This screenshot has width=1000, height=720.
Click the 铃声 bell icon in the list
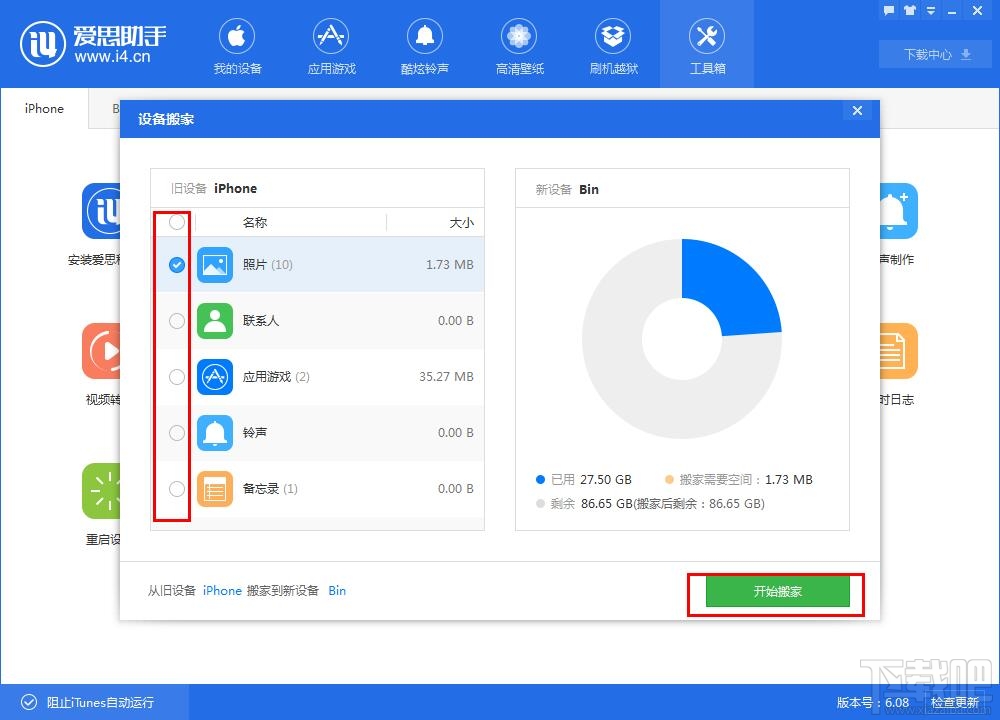(215, 433)
